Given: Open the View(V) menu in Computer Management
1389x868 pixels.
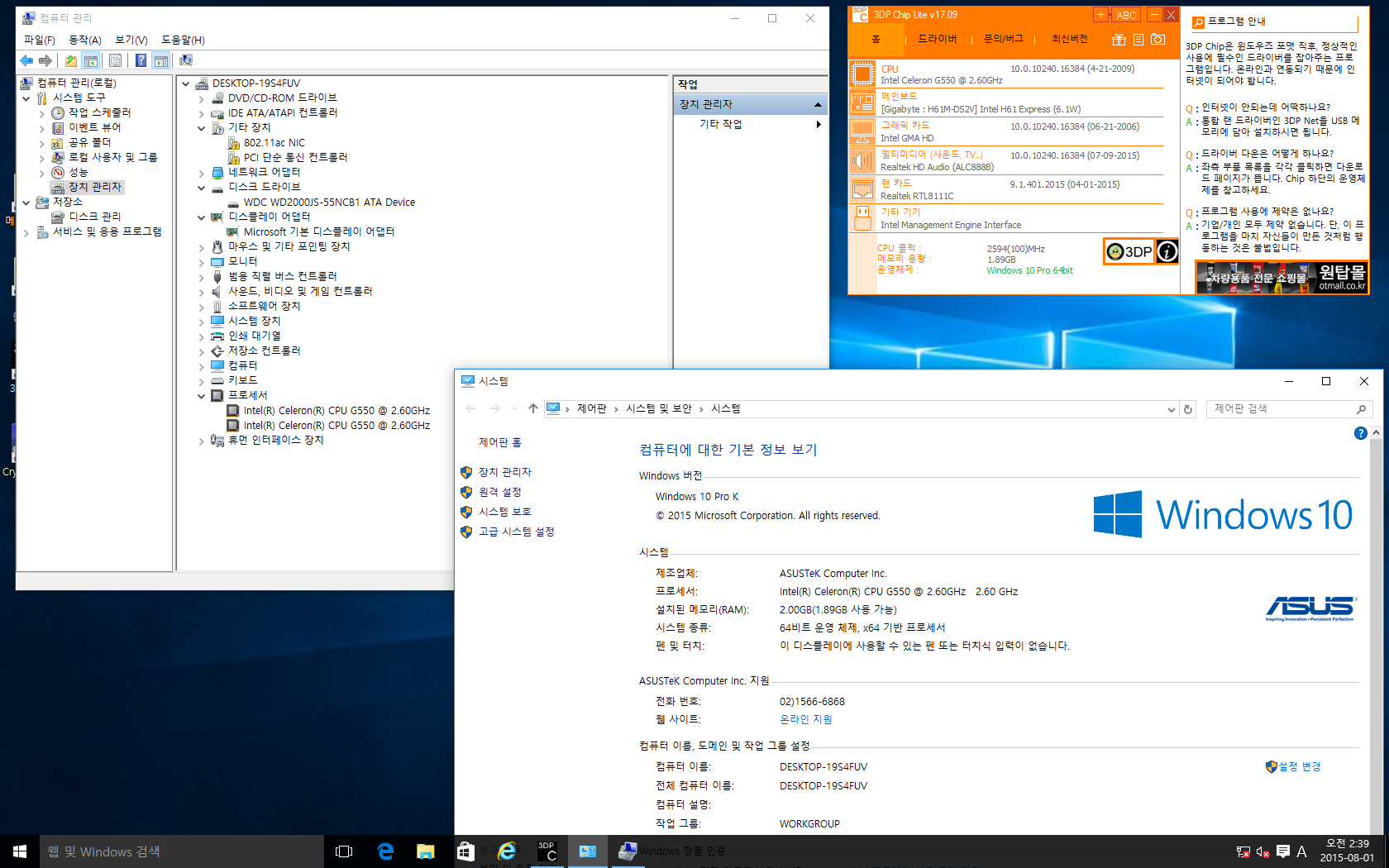Looking at the screenshot, I should point(131,40).
